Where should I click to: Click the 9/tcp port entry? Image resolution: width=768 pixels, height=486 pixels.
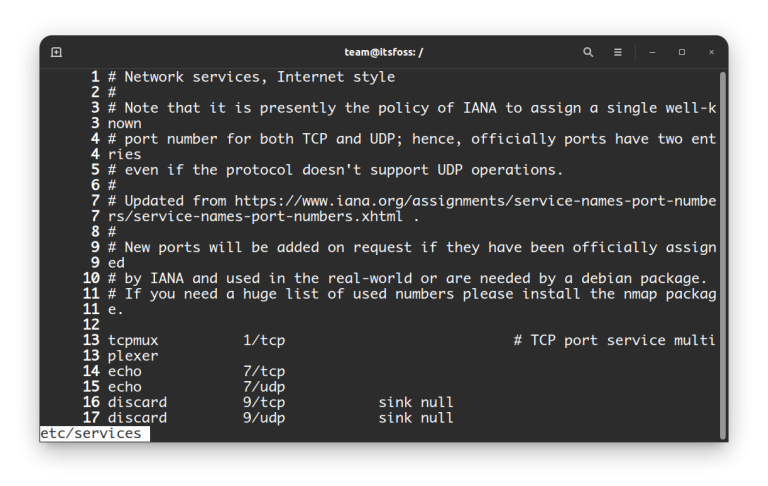tap(264, 402)
